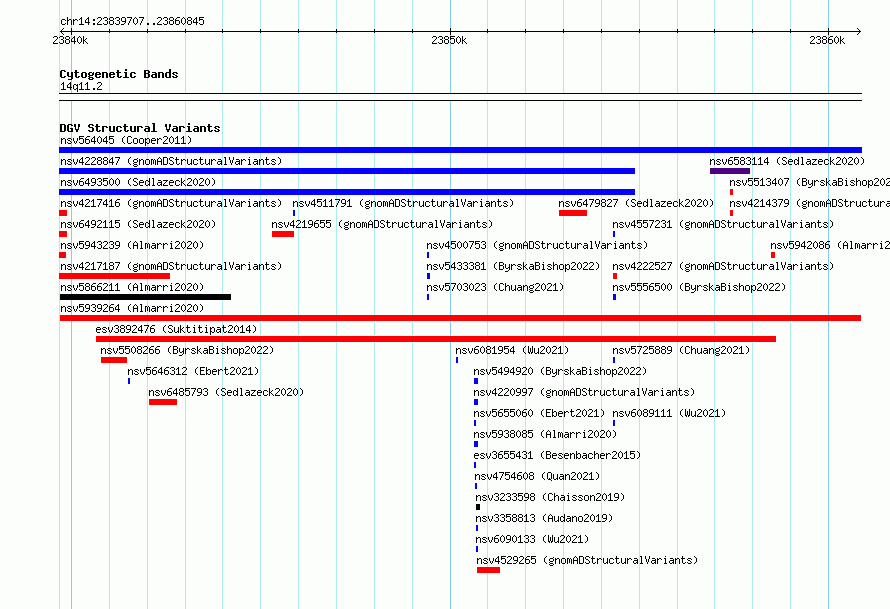This screenshot has height=609, width=890.
Task: Click nsv6081954 (Wu2021) label
Action: (512, 350)
